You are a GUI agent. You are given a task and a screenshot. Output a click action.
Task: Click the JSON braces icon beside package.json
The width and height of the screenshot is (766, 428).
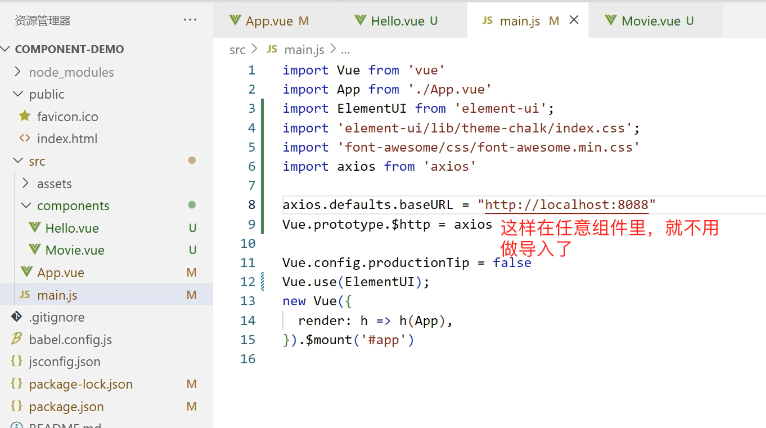17,407
